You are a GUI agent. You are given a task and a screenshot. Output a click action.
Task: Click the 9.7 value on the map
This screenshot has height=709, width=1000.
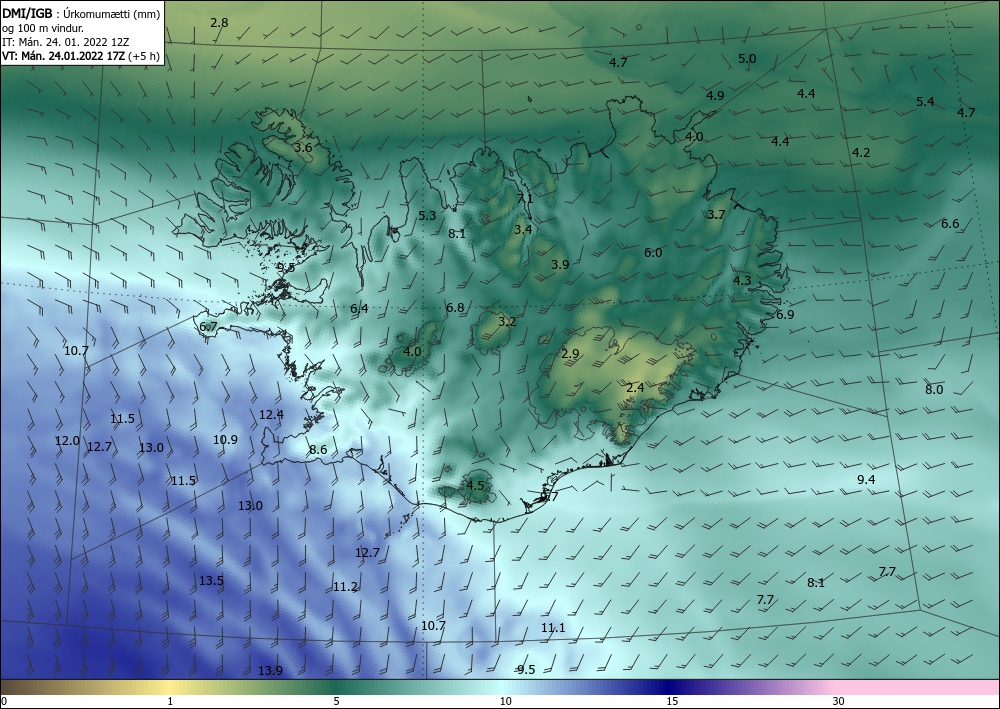549,496
